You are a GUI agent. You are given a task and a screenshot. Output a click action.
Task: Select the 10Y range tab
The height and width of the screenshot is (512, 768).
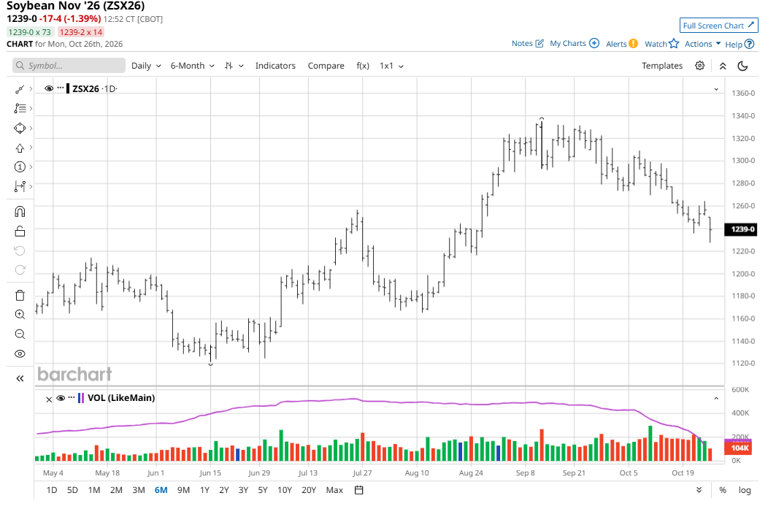point(285,490)
